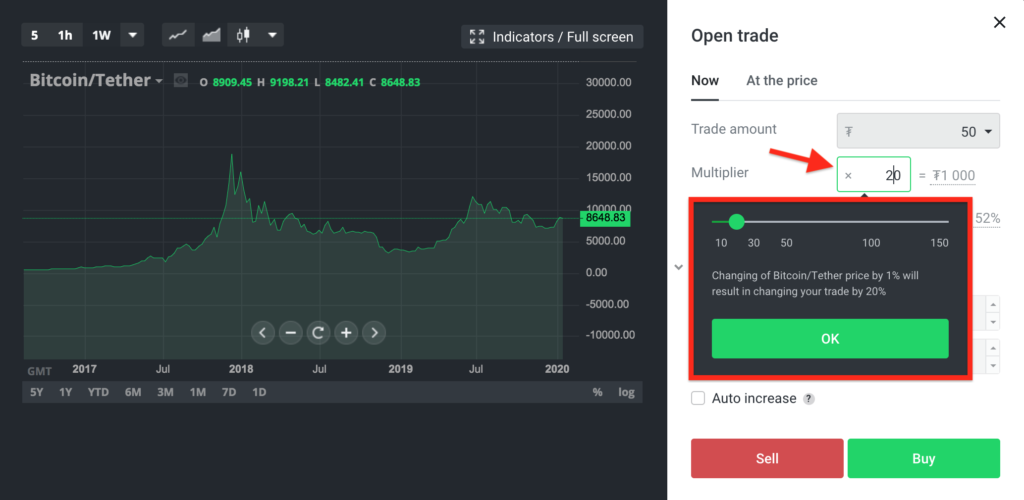
Task: Switch to the Now tab
Action: pyautogui.click(x=705, y=81)
